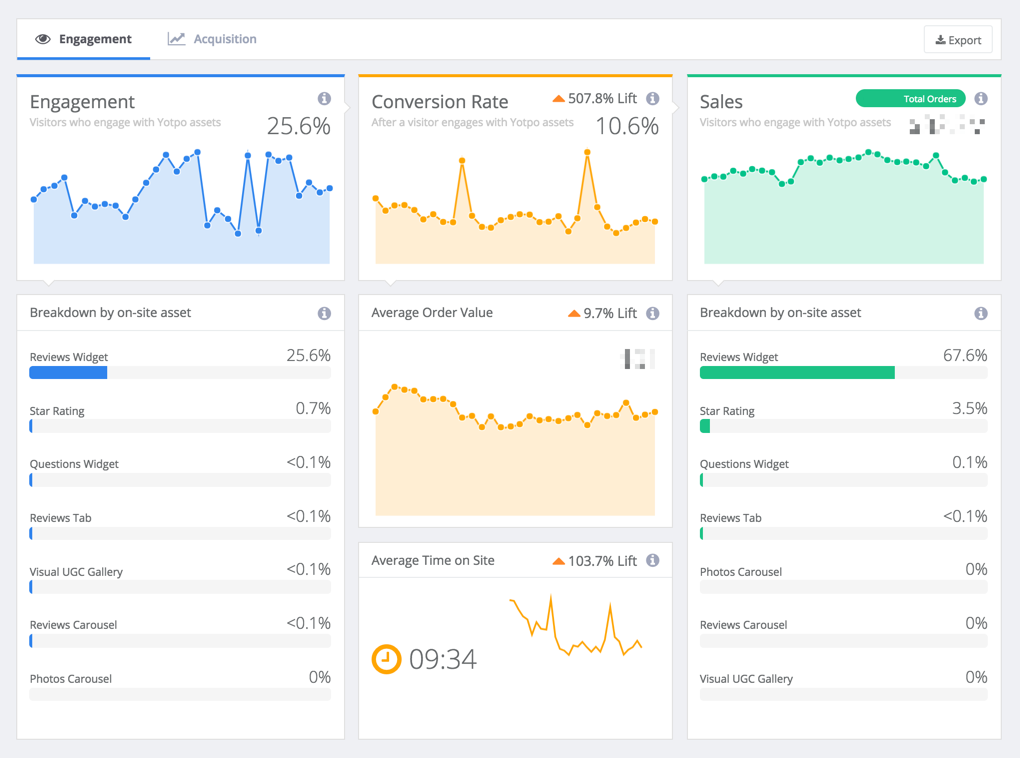
Task: Open info for Average Order Value
Action: point(653,313)
